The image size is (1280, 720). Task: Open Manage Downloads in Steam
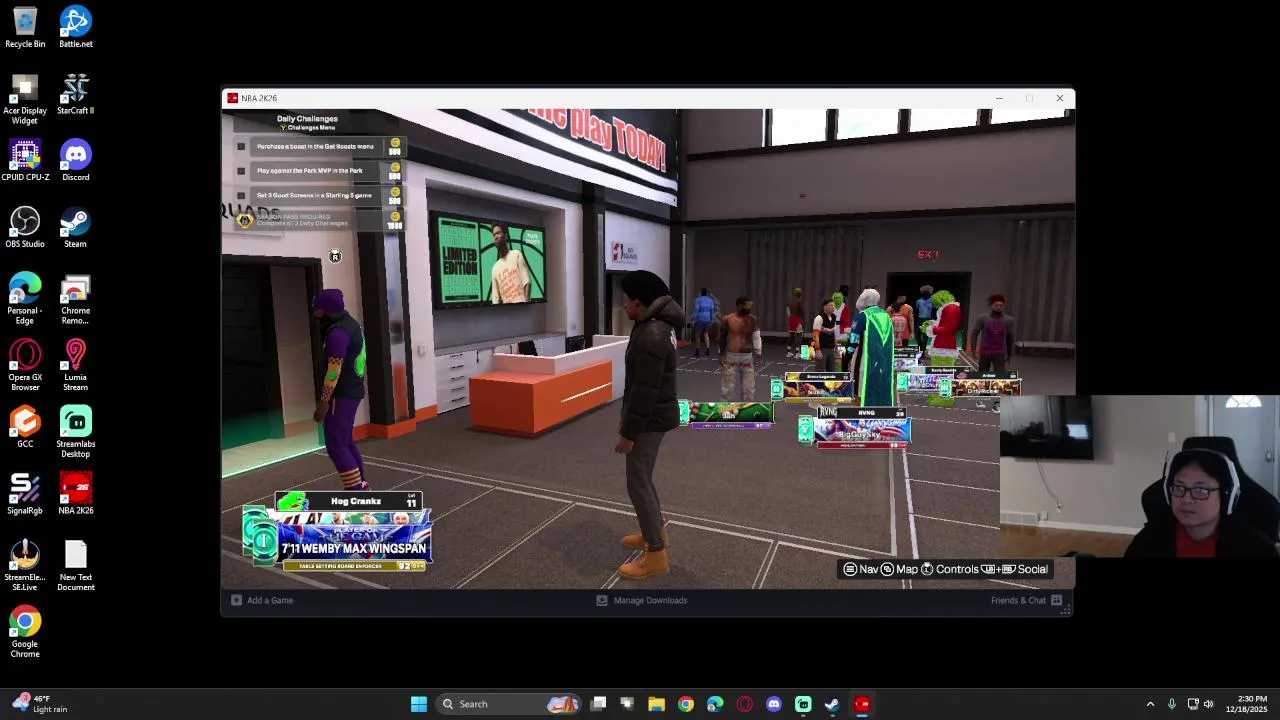pos(642,600)
